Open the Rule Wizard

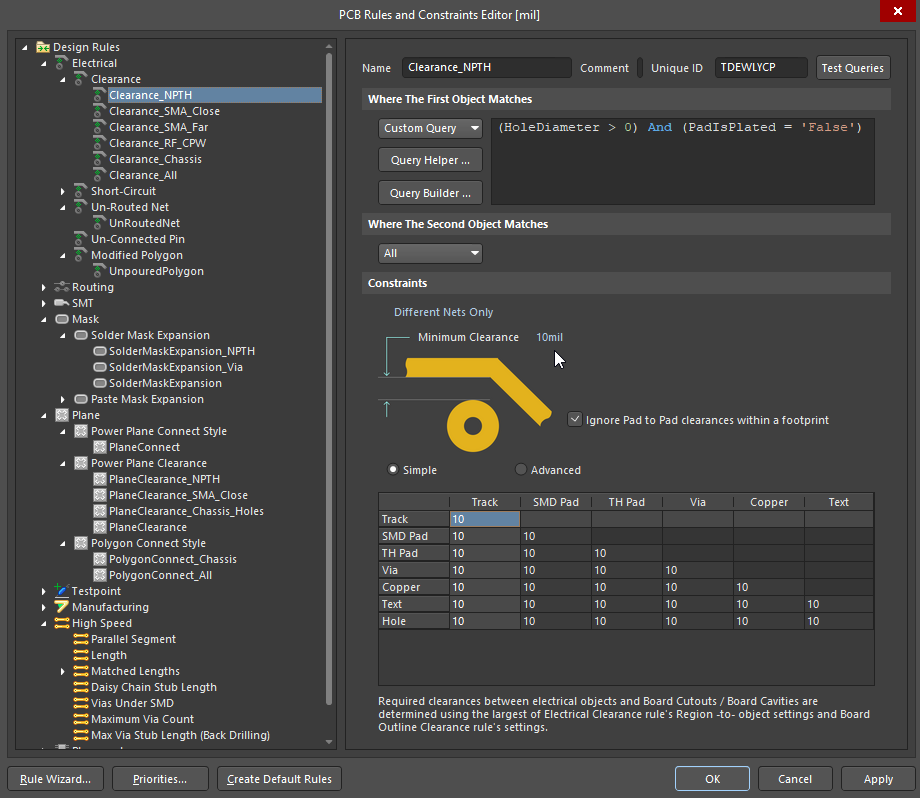click(54, 778)
